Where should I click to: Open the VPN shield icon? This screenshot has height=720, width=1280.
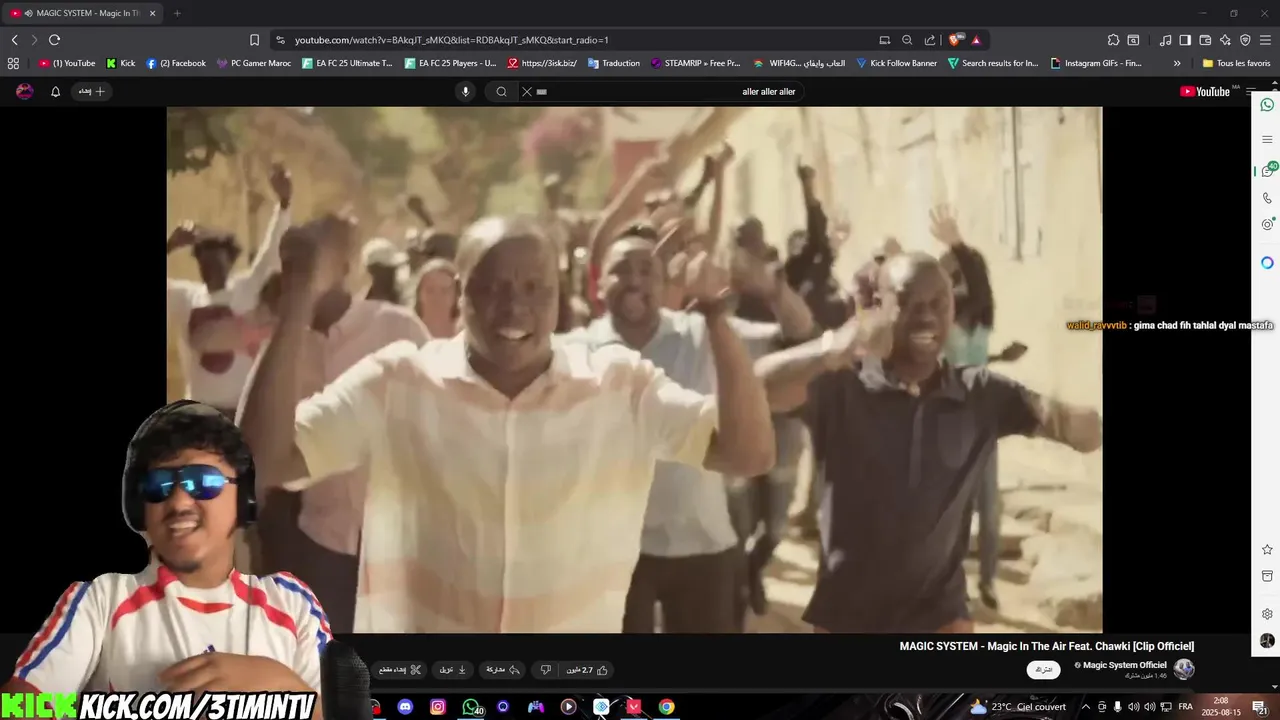(1245, 40)
